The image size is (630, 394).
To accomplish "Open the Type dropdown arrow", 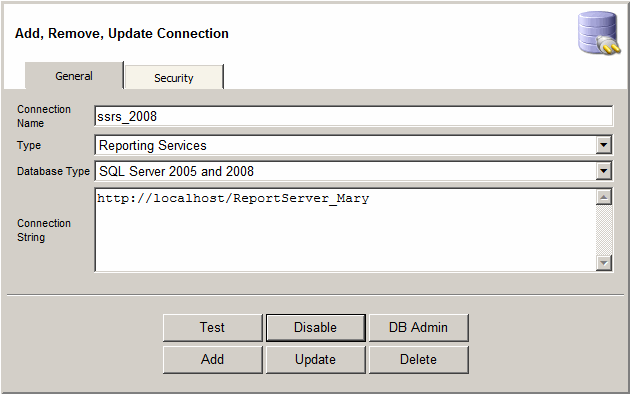I will pos(603,145).
